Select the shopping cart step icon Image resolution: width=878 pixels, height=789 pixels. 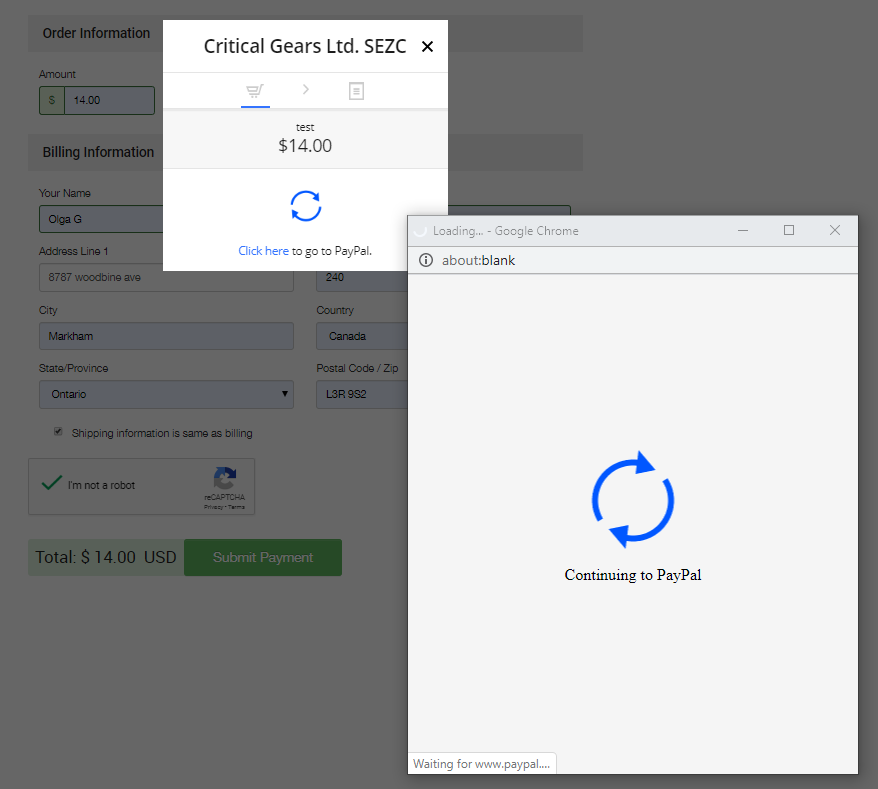[255, 91]
